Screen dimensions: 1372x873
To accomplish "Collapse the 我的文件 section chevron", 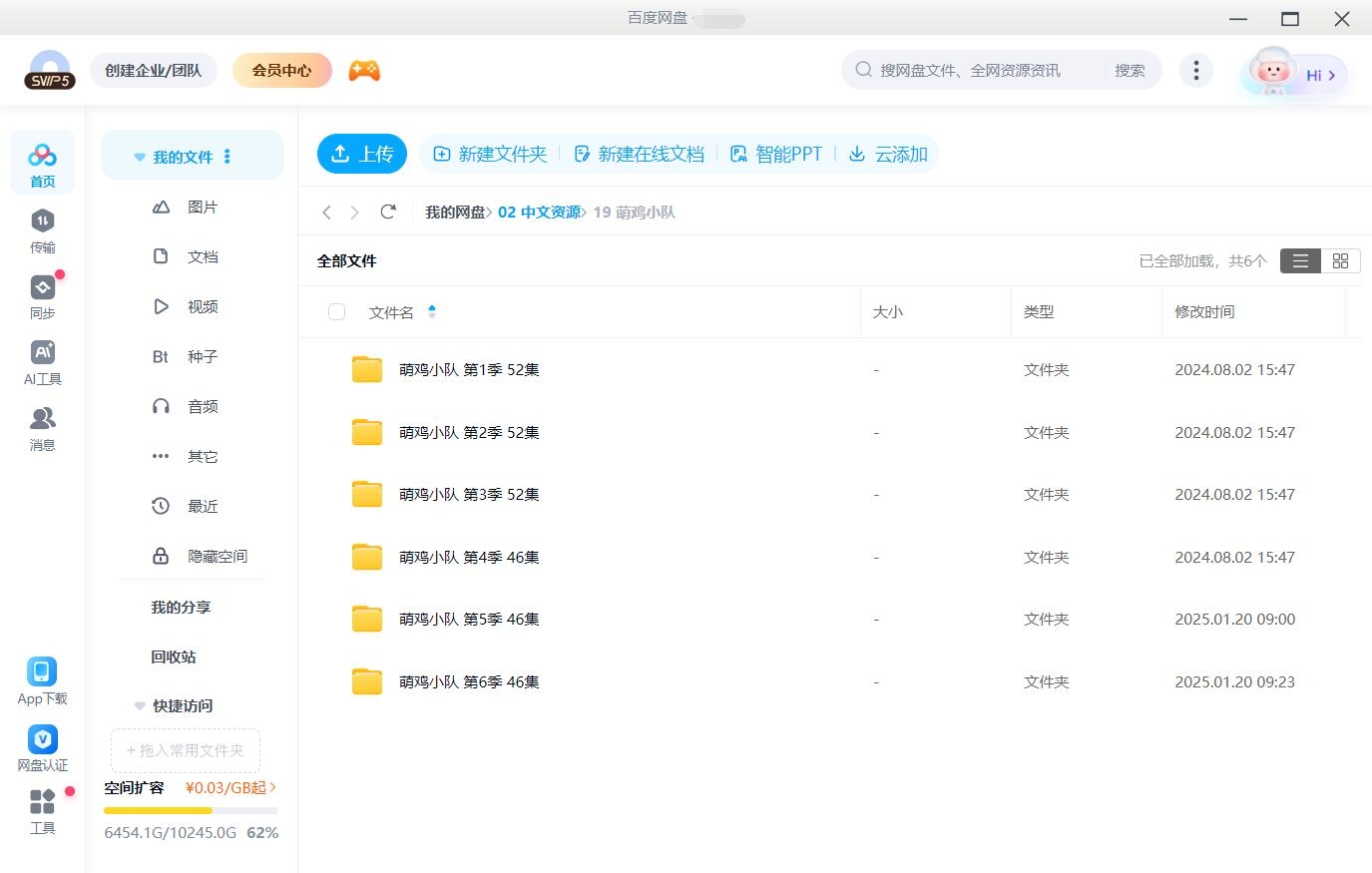I will (x=139, y=156).
